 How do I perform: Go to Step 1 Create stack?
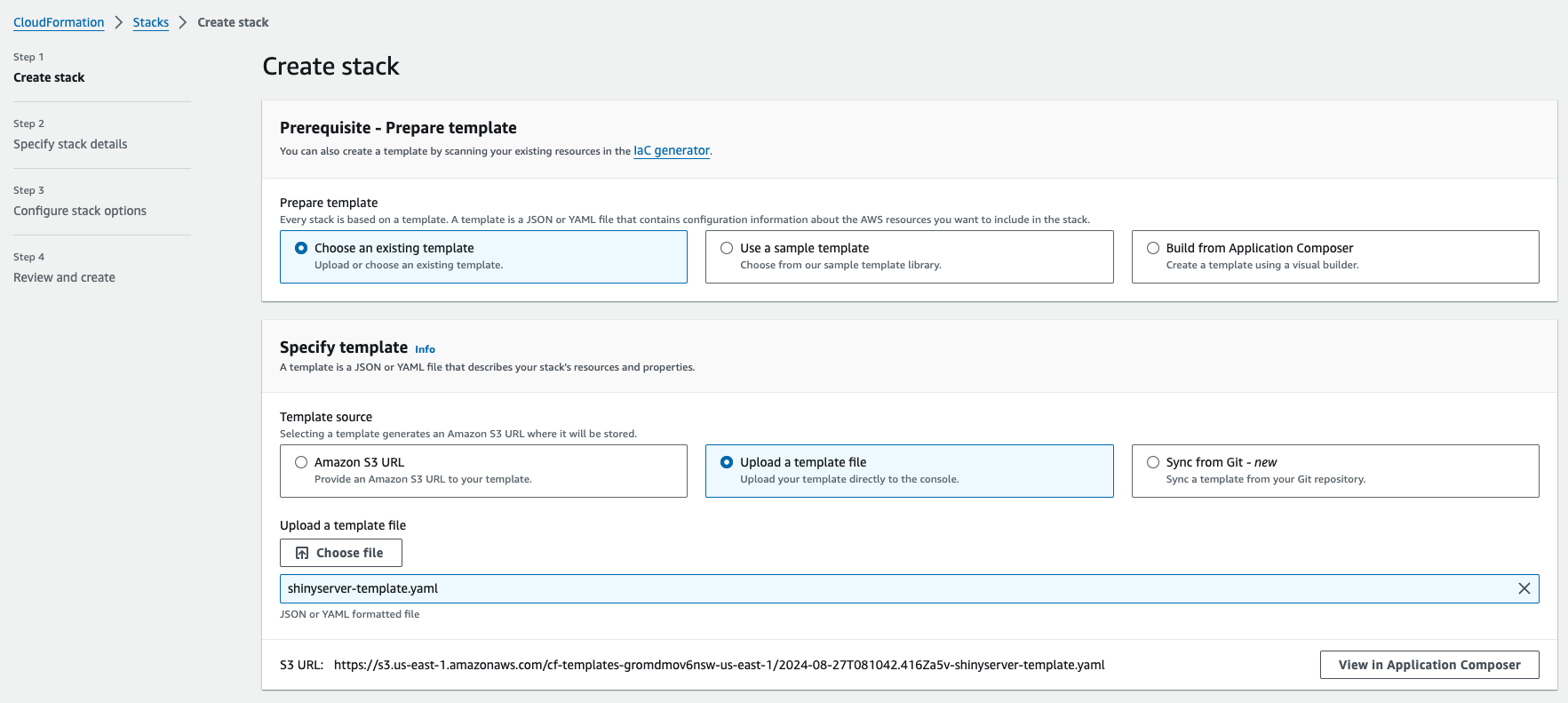[49, 77]
